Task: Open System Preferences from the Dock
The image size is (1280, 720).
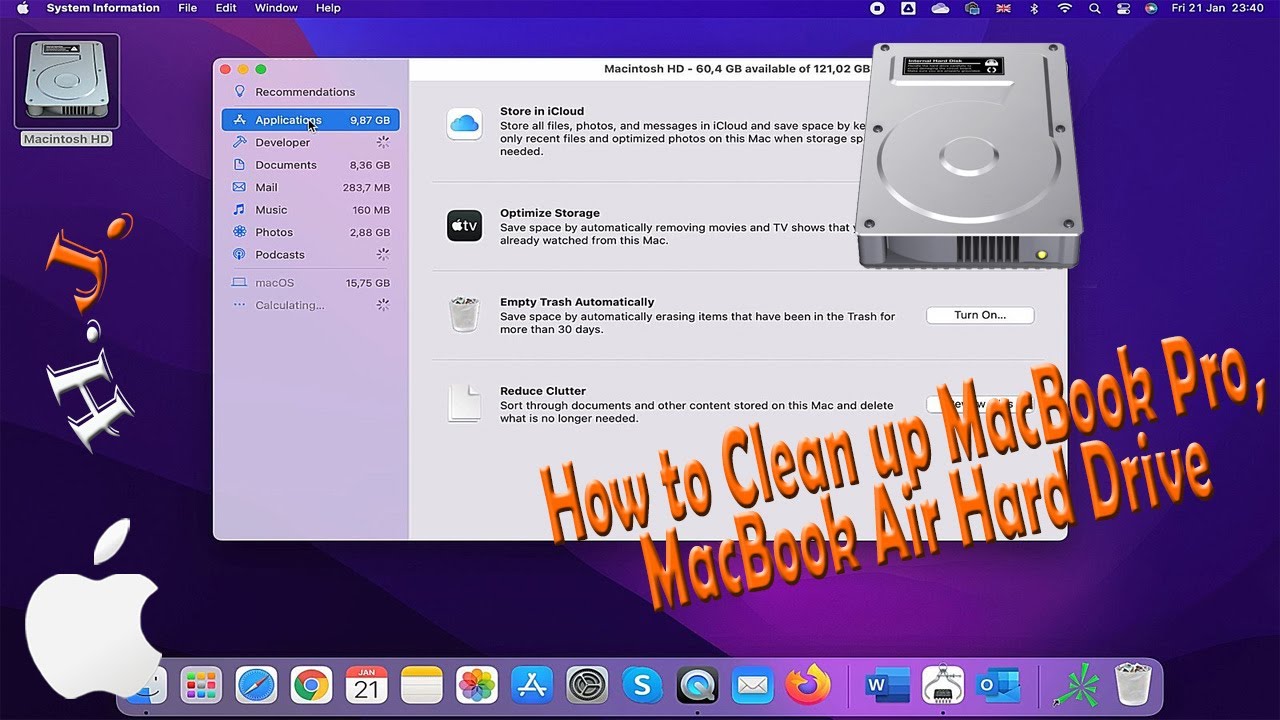Action: tap(587, 686)
